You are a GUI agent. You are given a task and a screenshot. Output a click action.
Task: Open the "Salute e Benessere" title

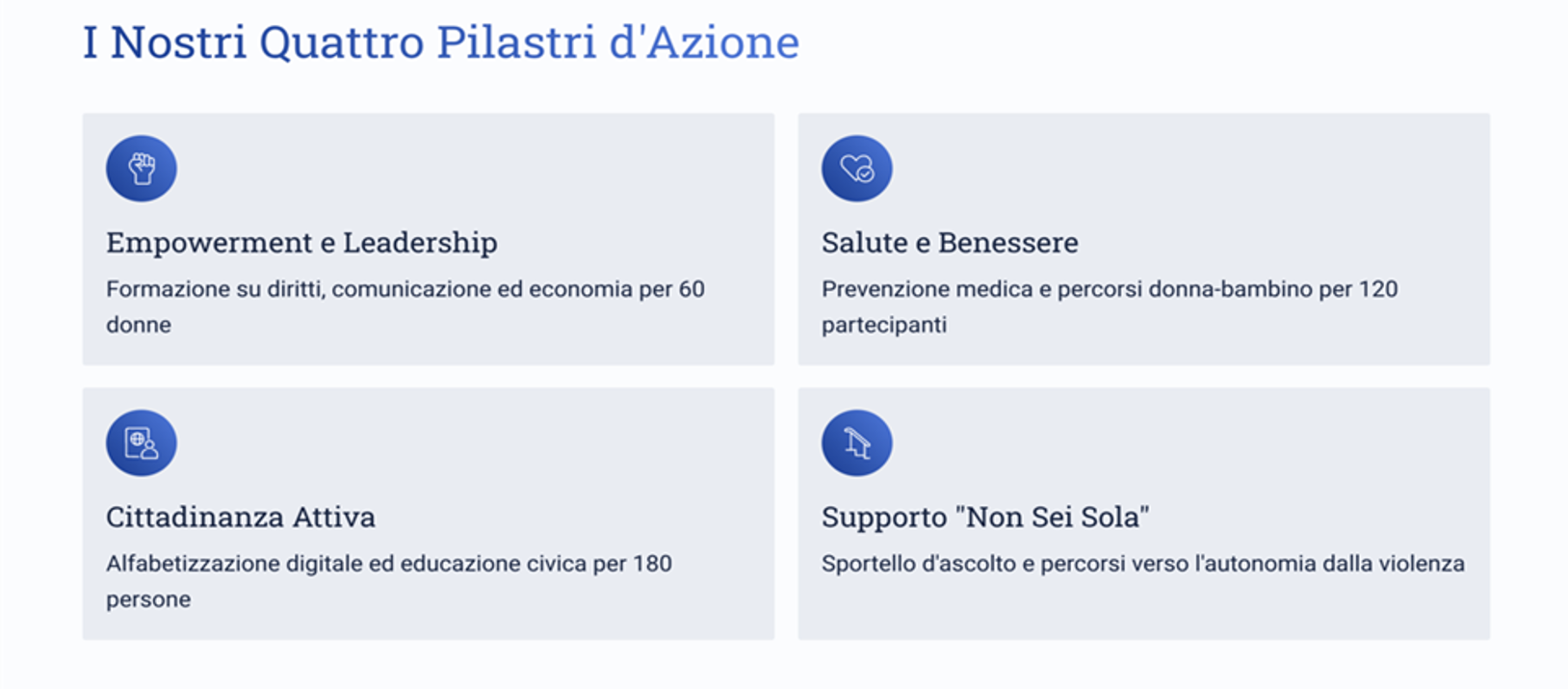tap(950, 243)
